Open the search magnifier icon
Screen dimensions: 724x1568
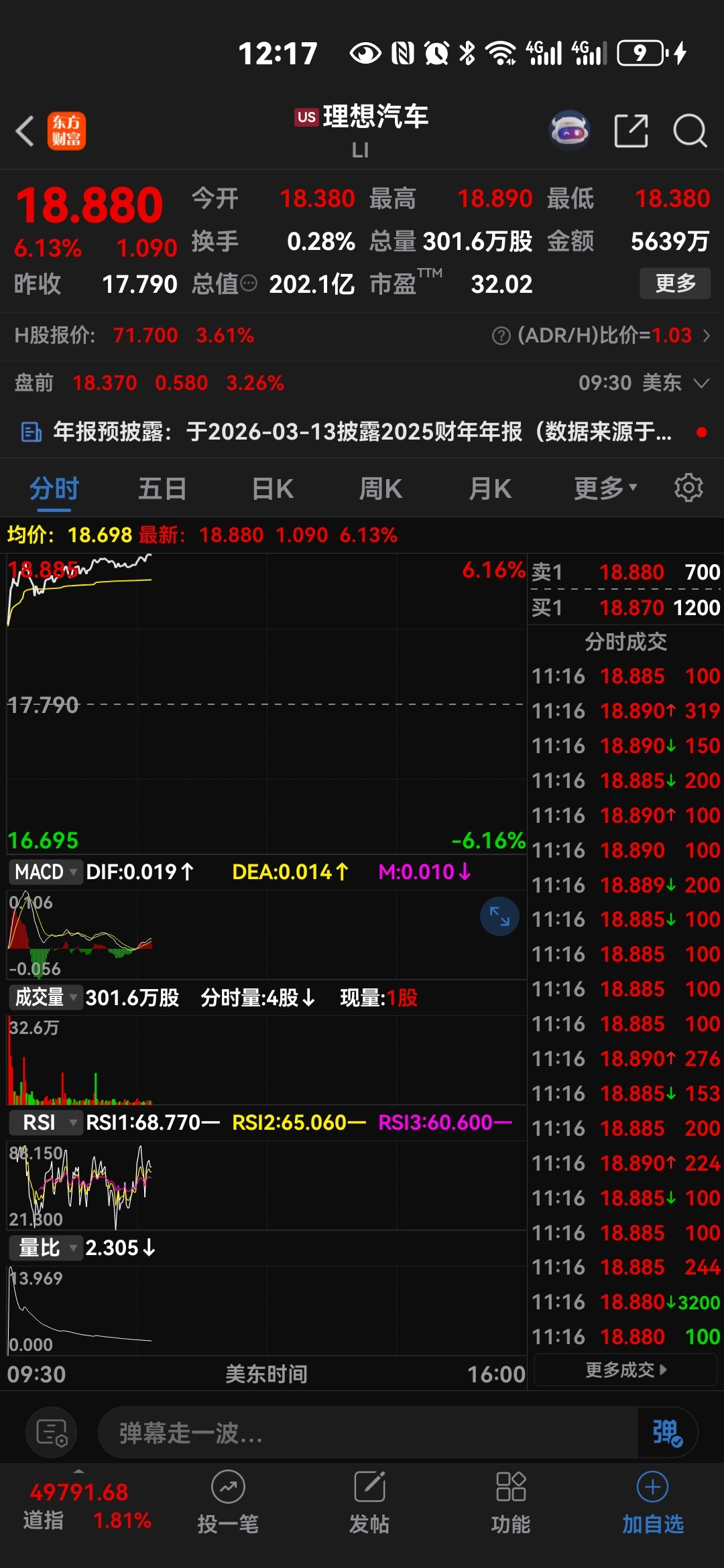coord(690,130)
